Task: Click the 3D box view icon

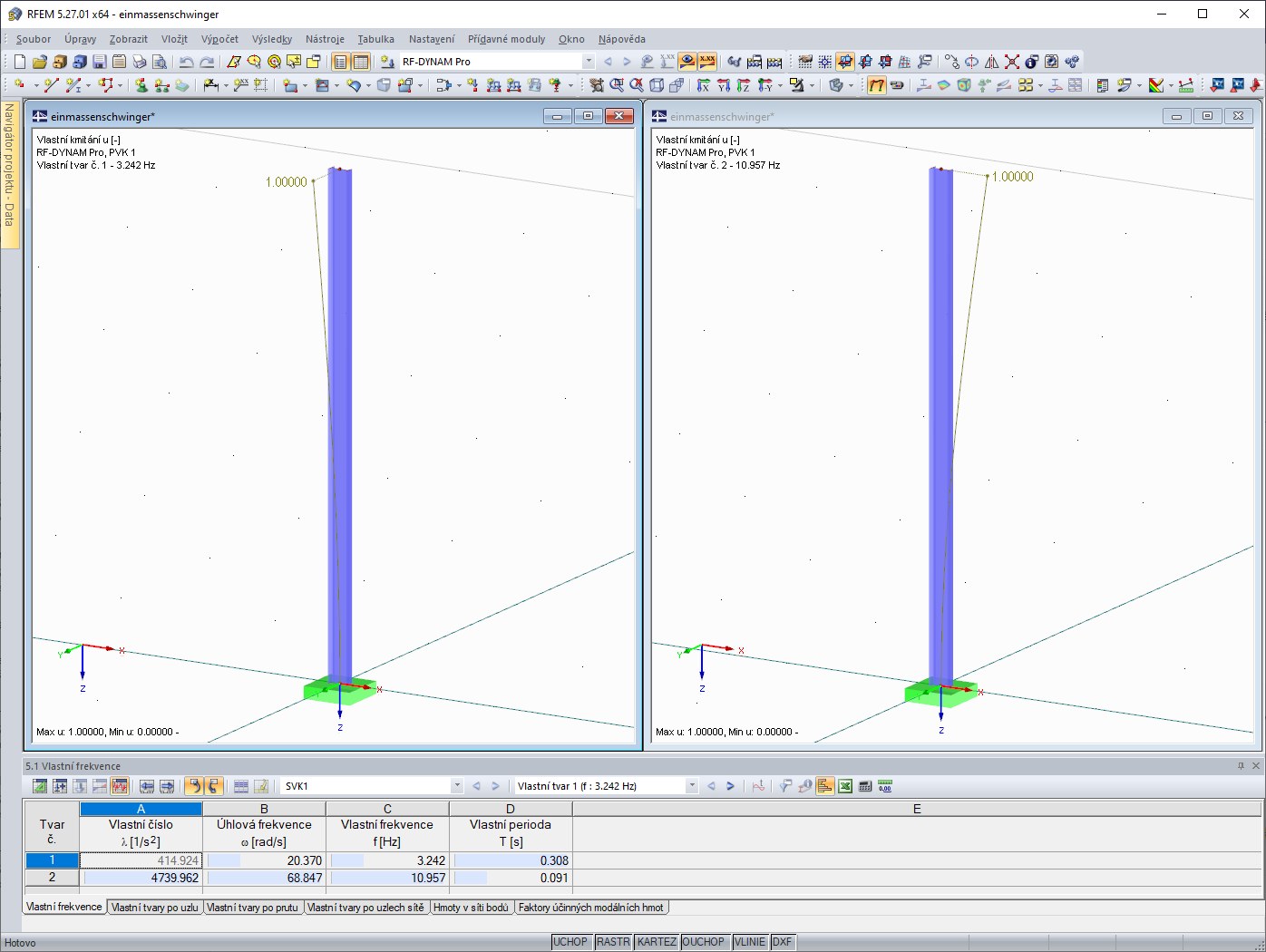Action: [657, 85]
